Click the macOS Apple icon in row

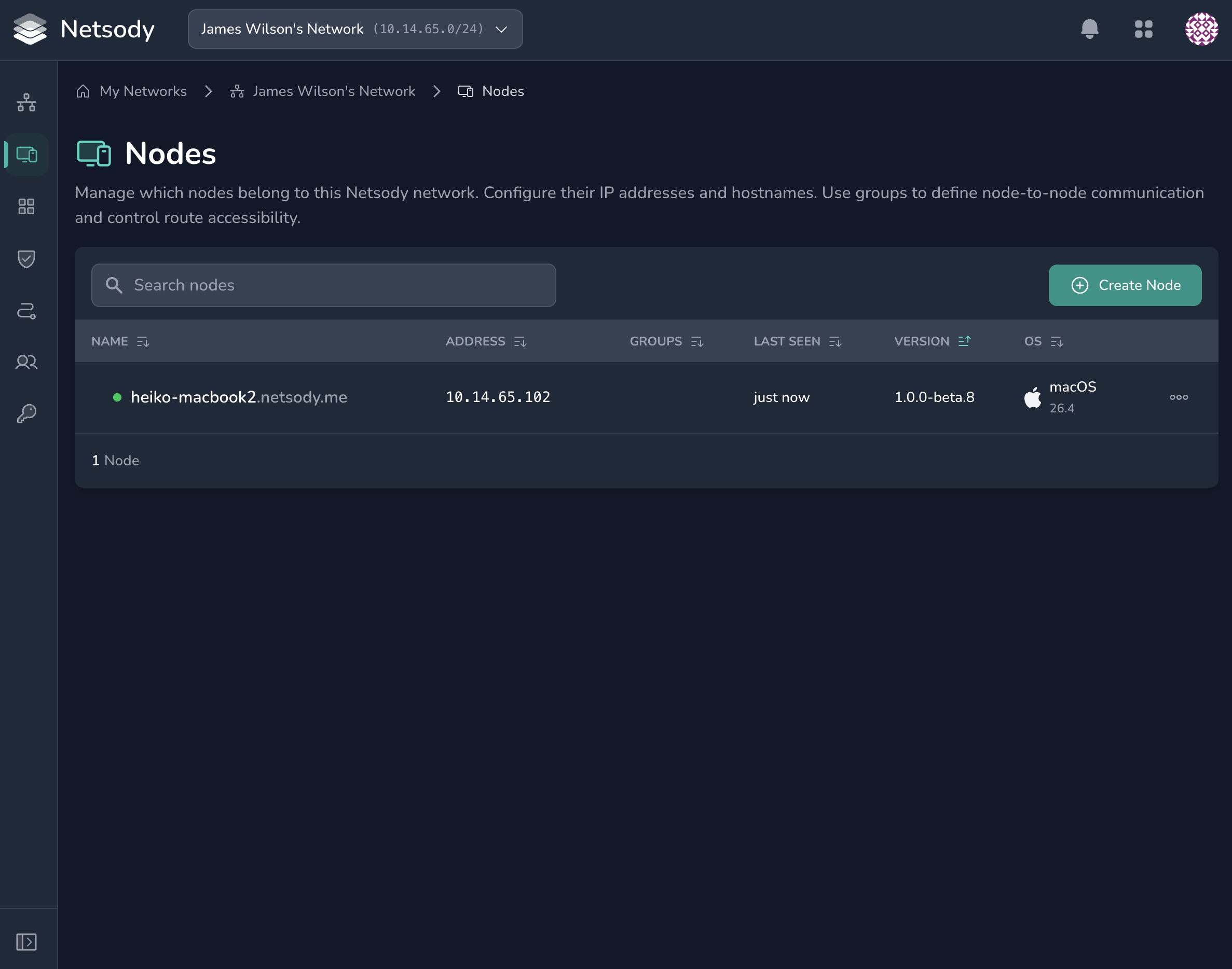[x=1032, y=397]
